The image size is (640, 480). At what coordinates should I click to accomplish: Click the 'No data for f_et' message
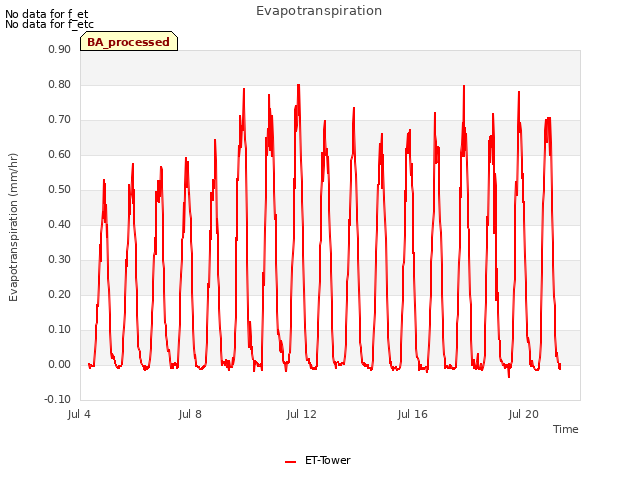tap(47, 14)
